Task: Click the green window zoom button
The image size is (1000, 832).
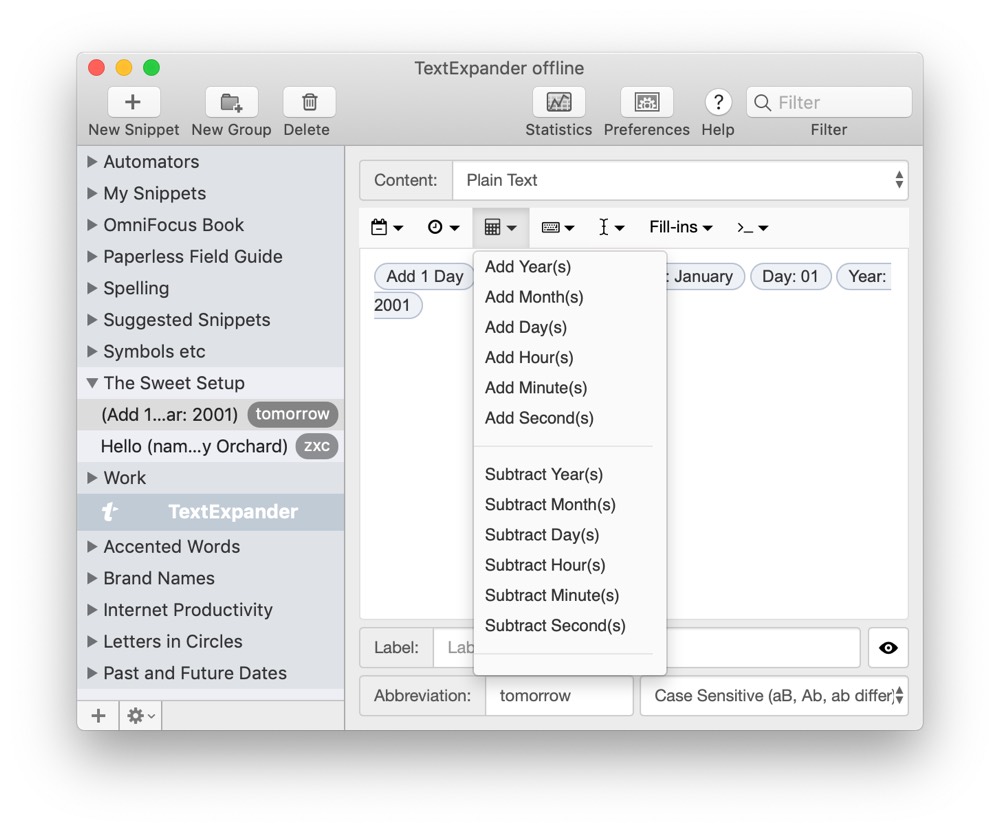Action: [x=151, y=68]
